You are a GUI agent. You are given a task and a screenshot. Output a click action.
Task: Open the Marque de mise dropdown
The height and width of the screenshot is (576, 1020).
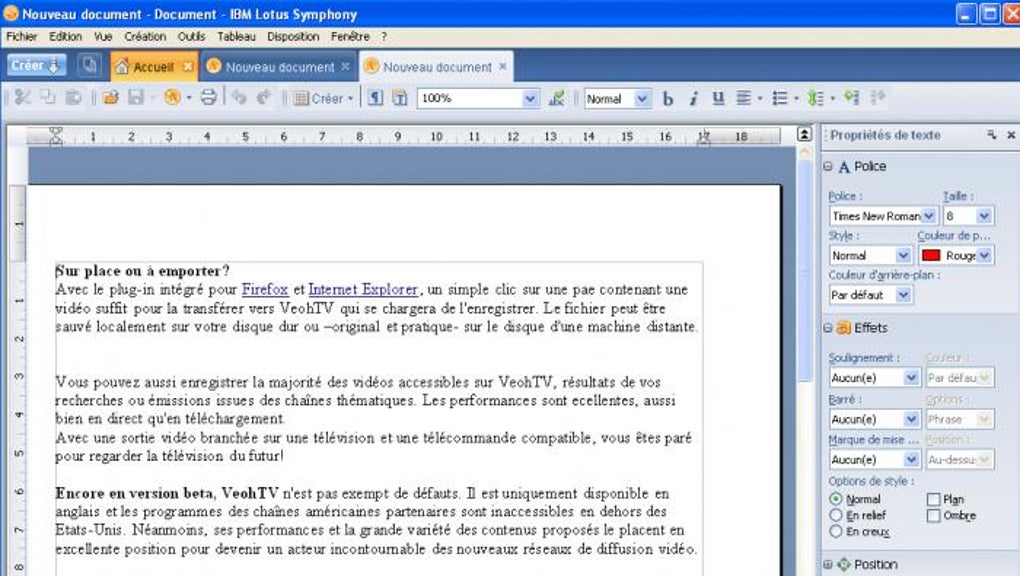911,460
